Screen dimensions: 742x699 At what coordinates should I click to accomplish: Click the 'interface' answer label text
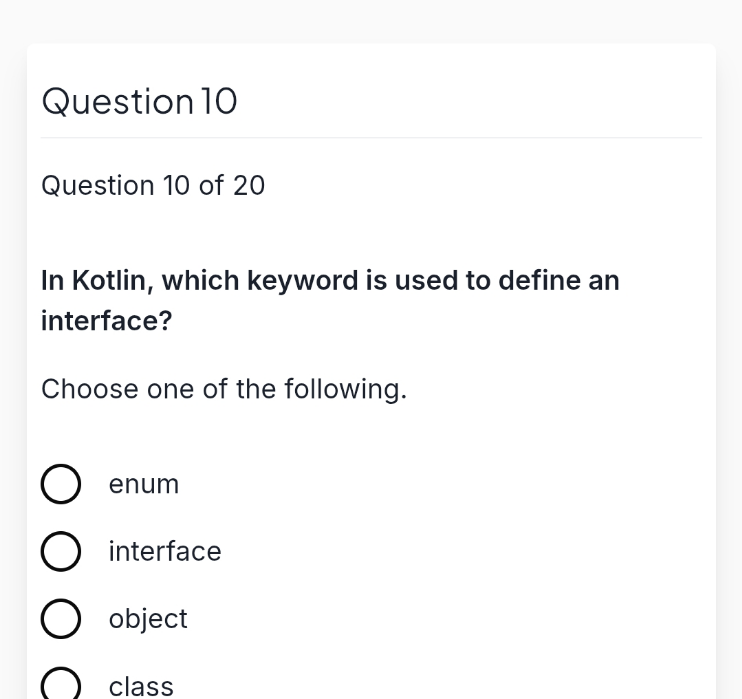(165, 551)
